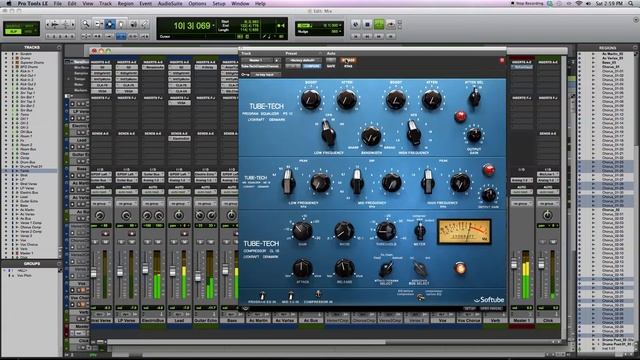The height and width of the screenshot is (360, 640).
Task: Open the Region menu
Action: click(x=125, y=3)
